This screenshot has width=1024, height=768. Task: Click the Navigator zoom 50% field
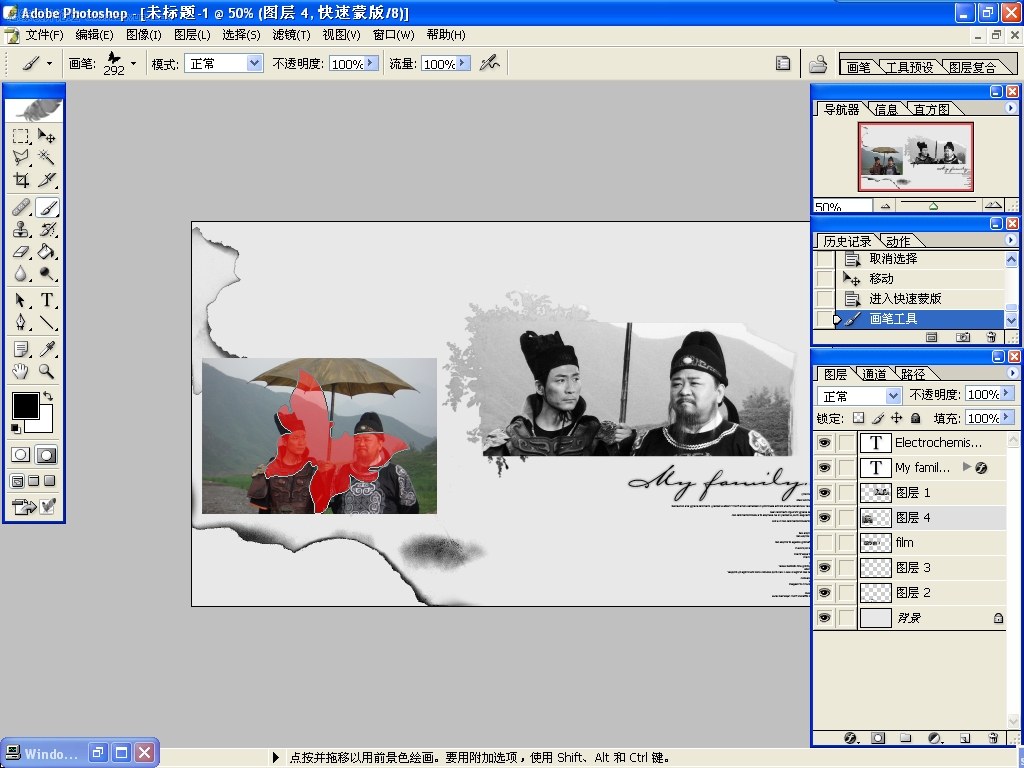[842, 206]
